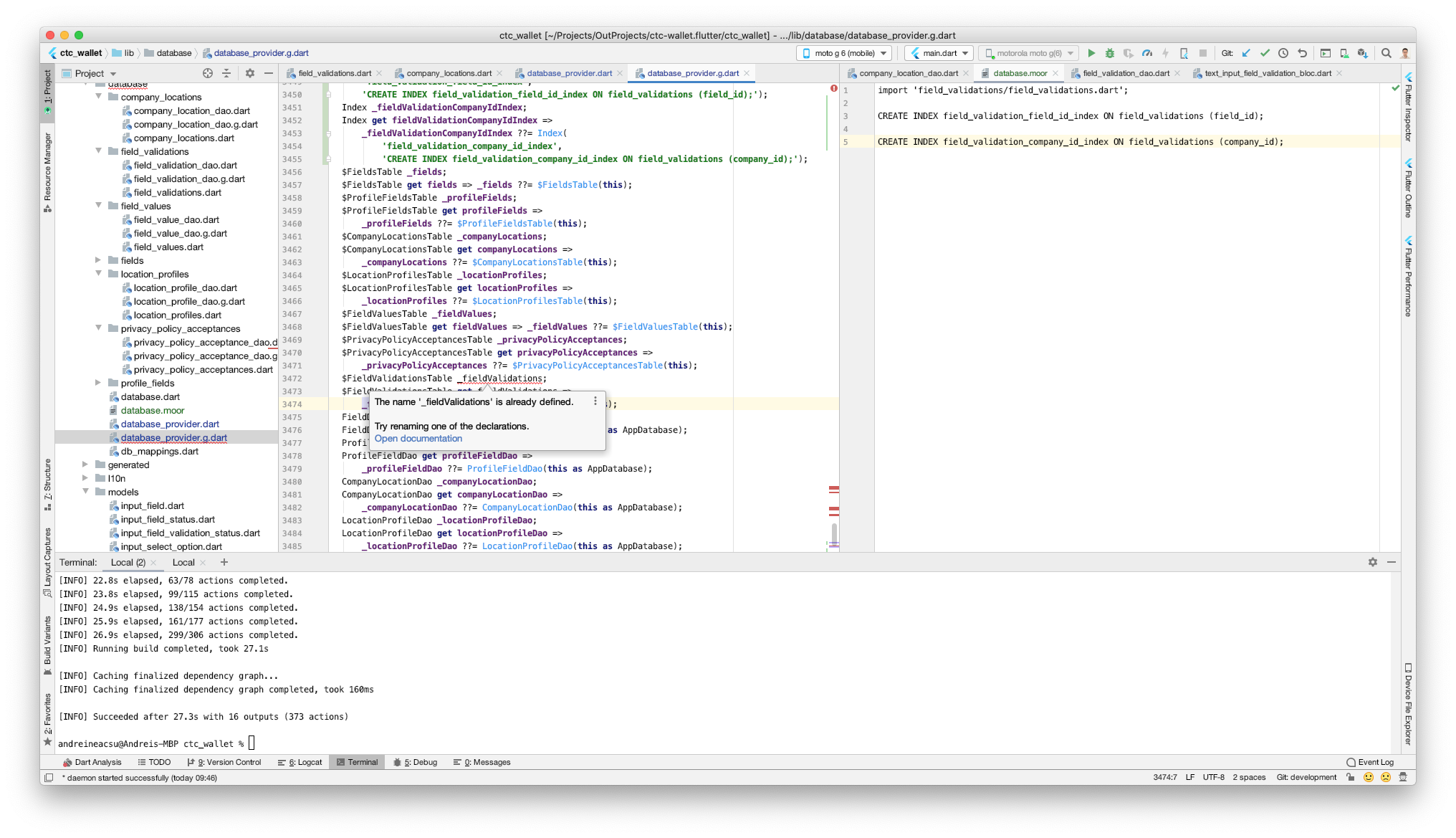Run the app using the green play icon
The width and height of the screenshot is (1456, 838).
1091,53
